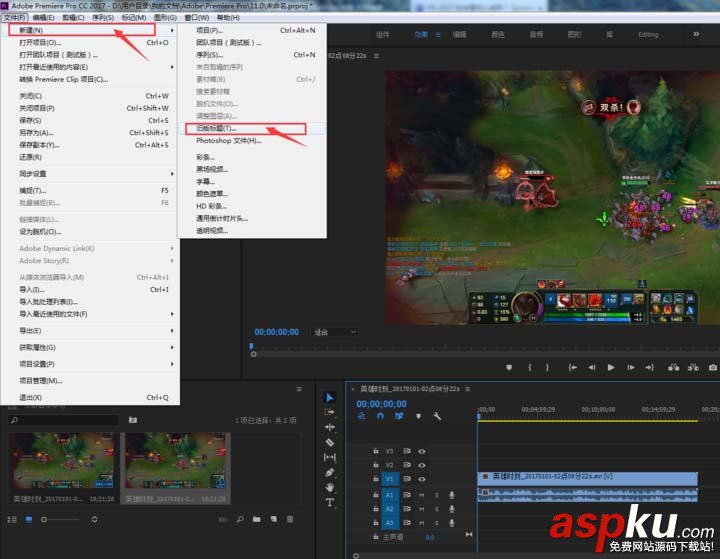Screen dimensions: 720x559
Task: Select the Hand tool
Action: [329, 487]
